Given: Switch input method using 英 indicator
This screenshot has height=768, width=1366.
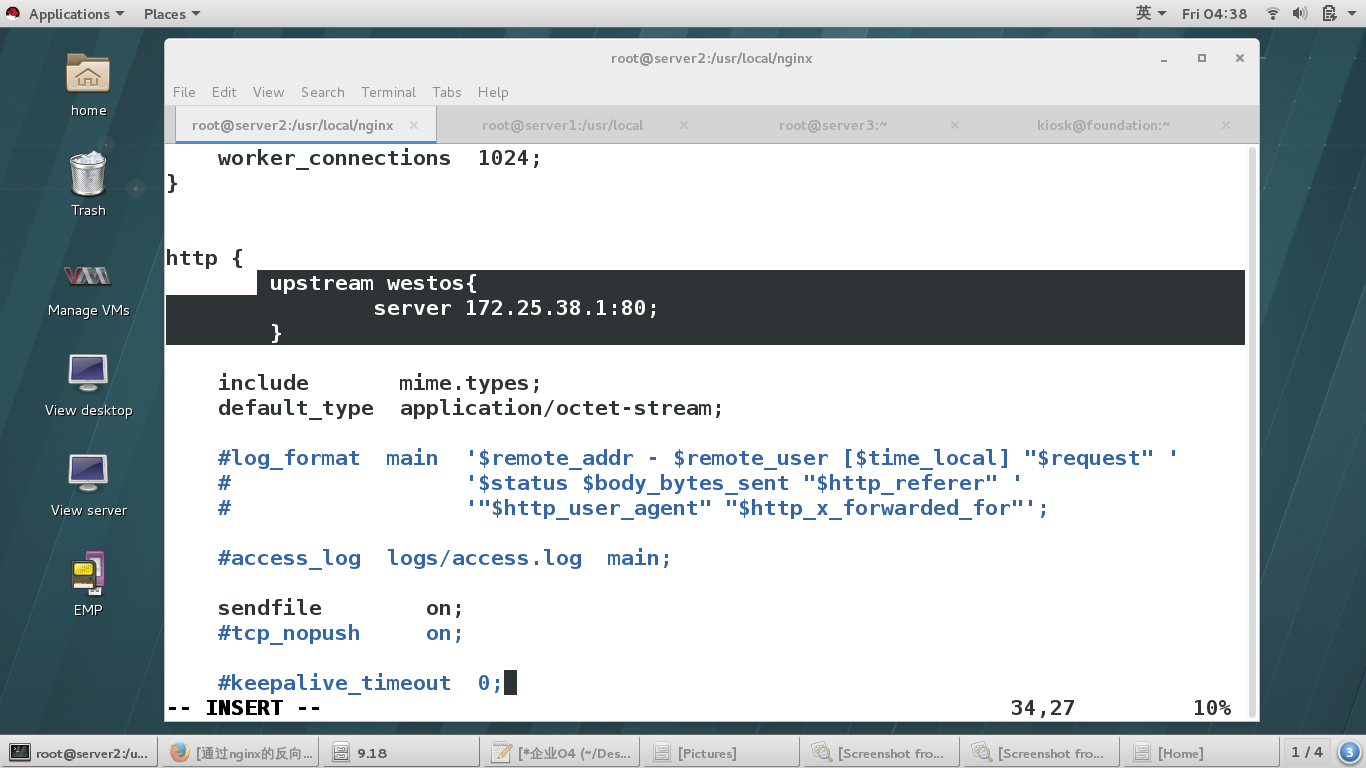Looking at the screenshot, I should pos(1151,14).
